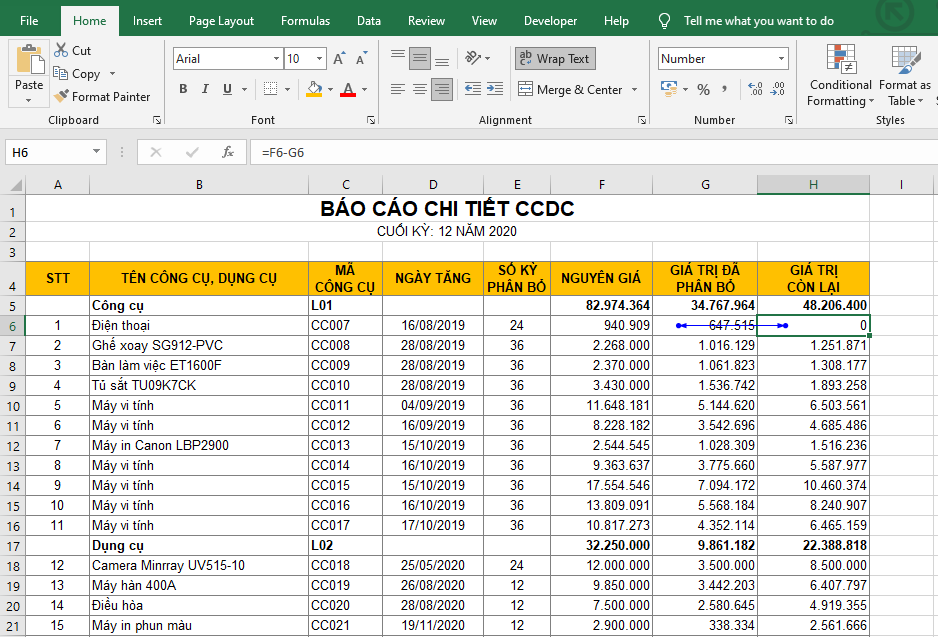Increase font size with the larger A icon
938x637 pixels.
pos(339,59)
